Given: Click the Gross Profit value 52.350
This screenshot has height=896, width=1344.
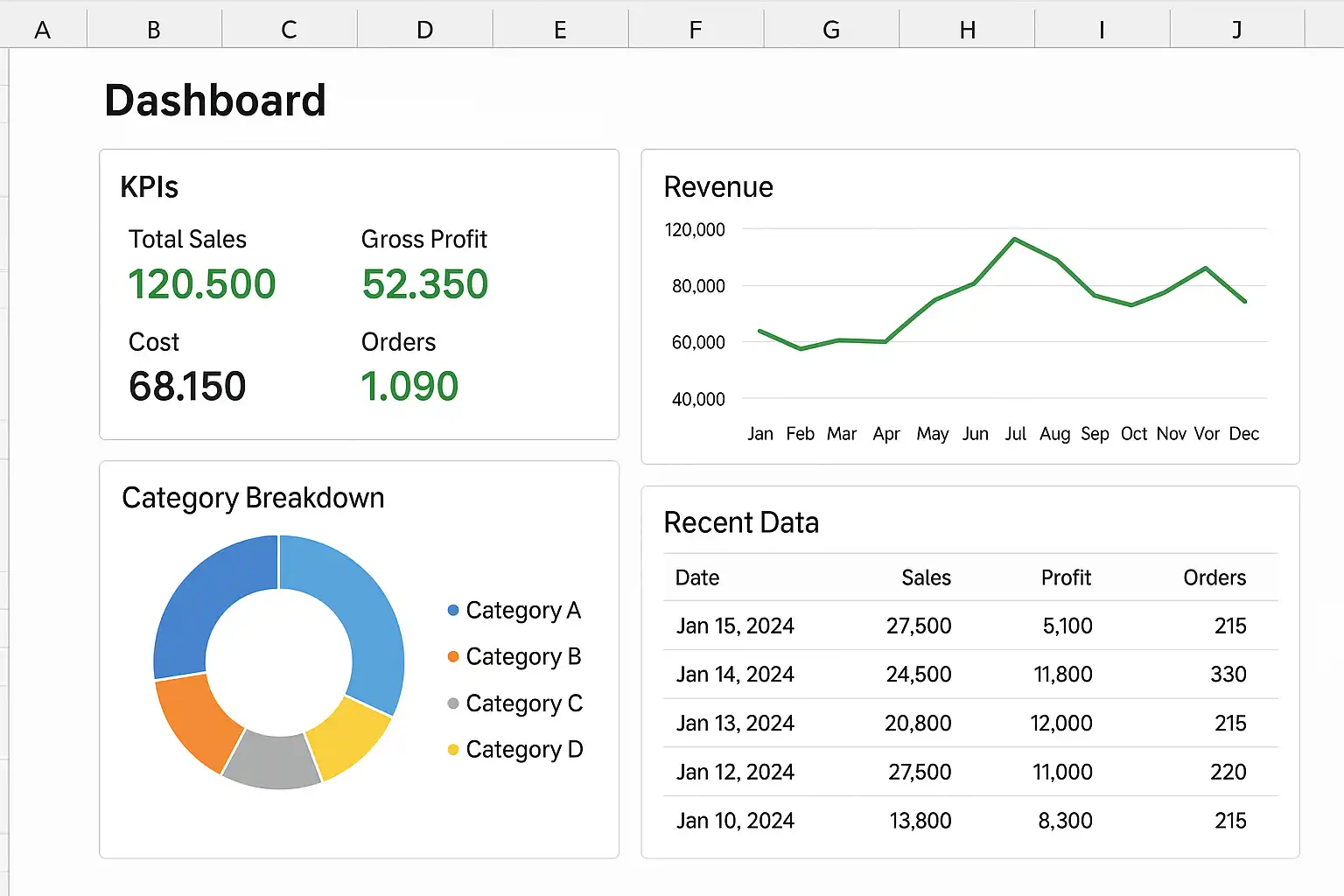Looking at the screenshot, I should [x=425, y=284].
